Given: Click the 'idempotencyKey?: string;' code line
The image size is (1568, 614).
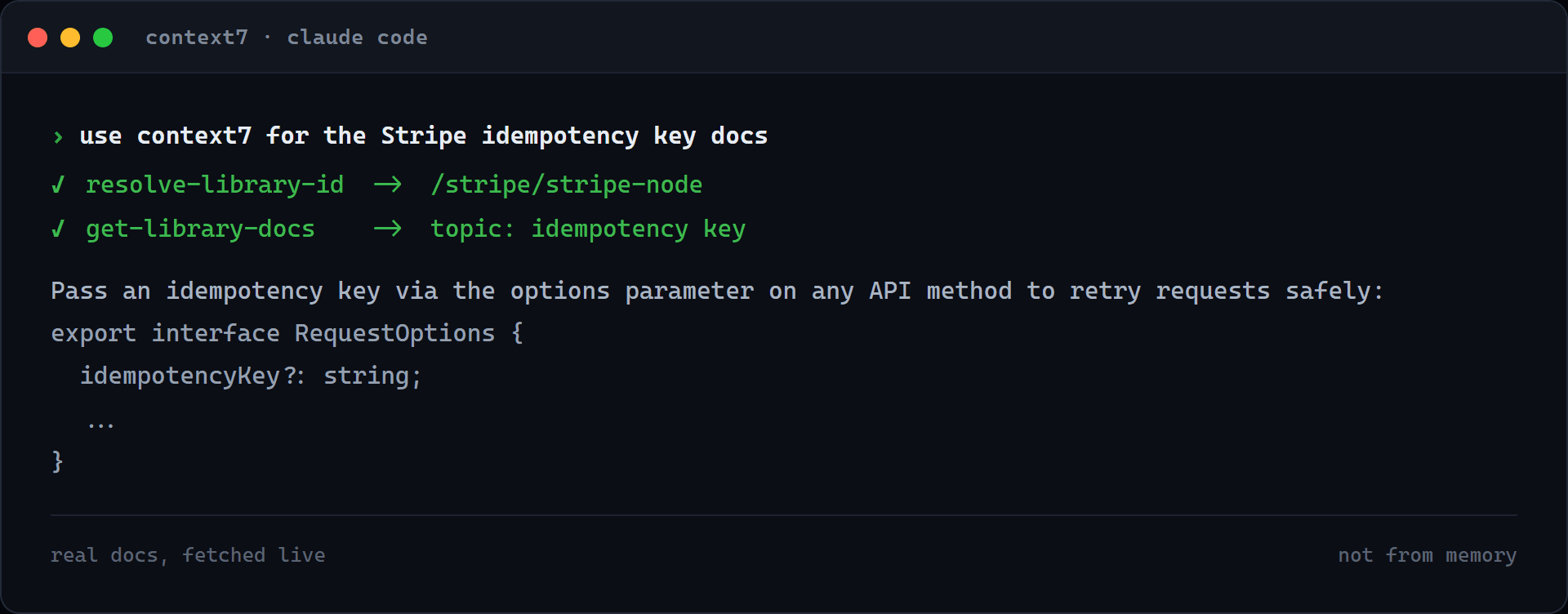Looking at the screenshot, I should coord(251,376).
